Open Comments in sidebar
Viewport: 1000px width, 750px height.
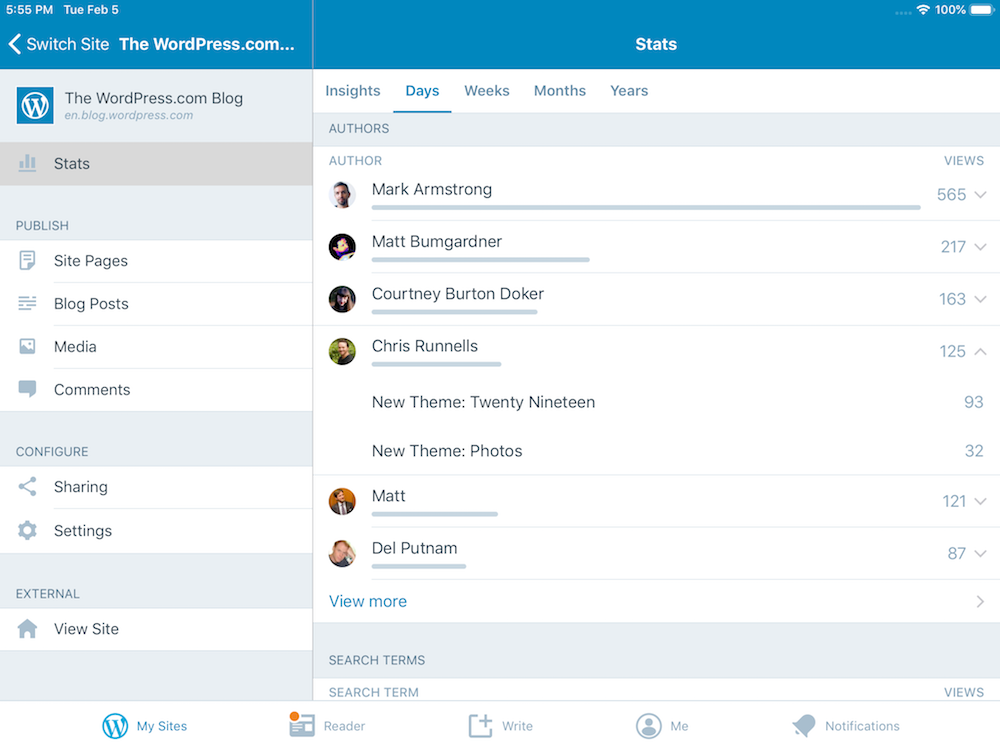[x=156, y=390]
